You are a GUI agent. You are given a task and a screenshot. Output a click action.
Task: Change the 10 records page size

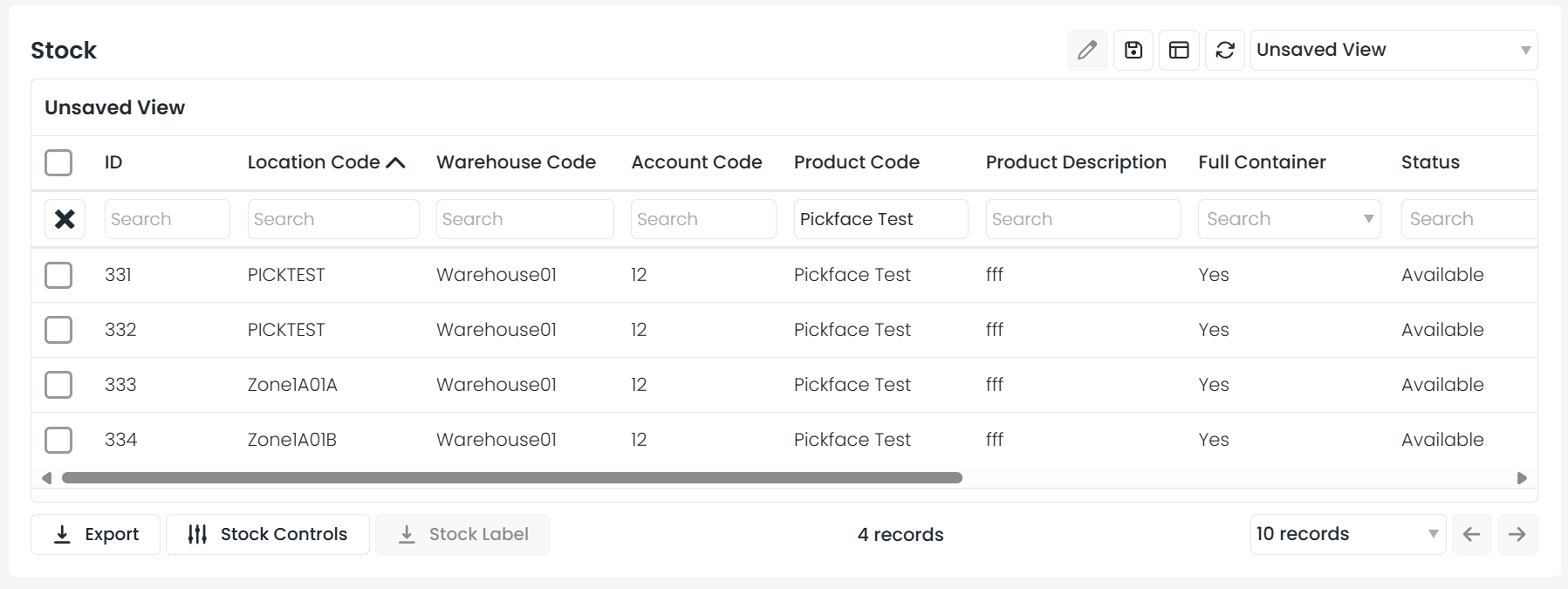pyautogui.click(x=1346, y=534)
